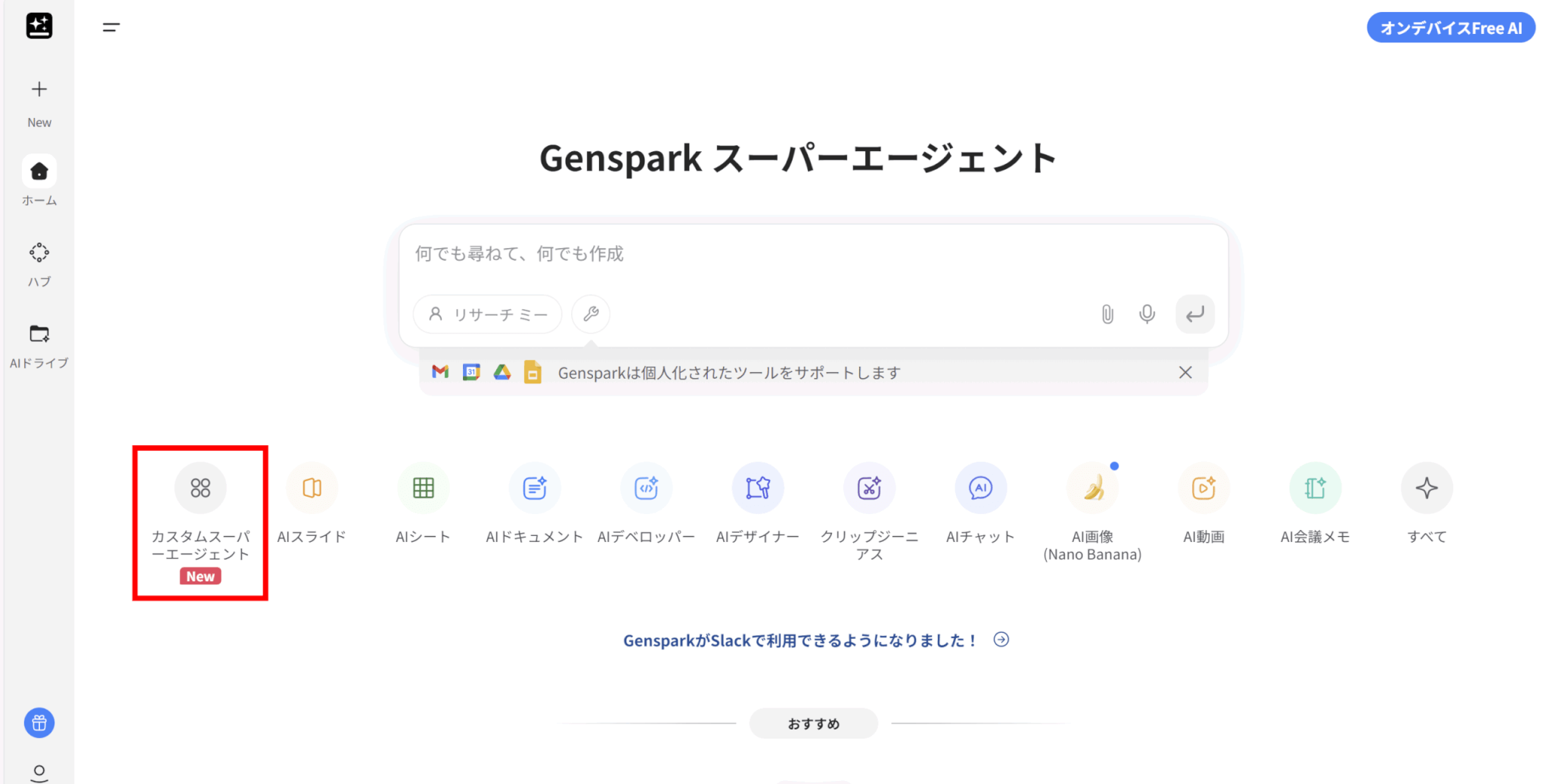Attach a file with the paperclip icon
The height and width of the screenshot is (784, 1549).
point(1107,314)
